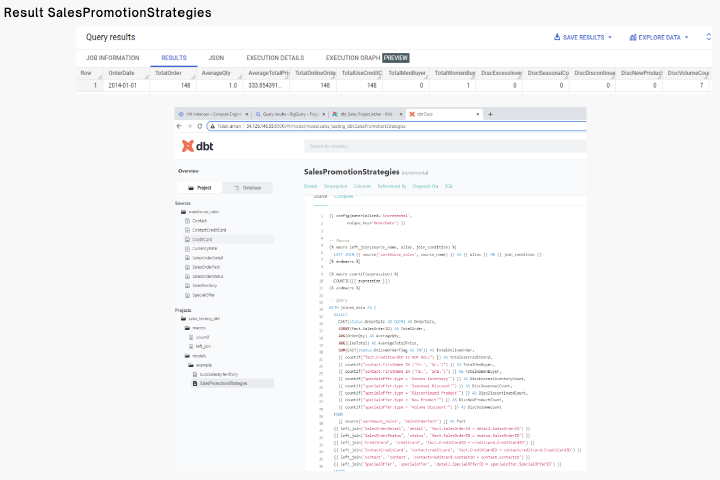Show the Compiled SQL code
The height and width of the screenshot is (480, 720).
click(343, 196)
